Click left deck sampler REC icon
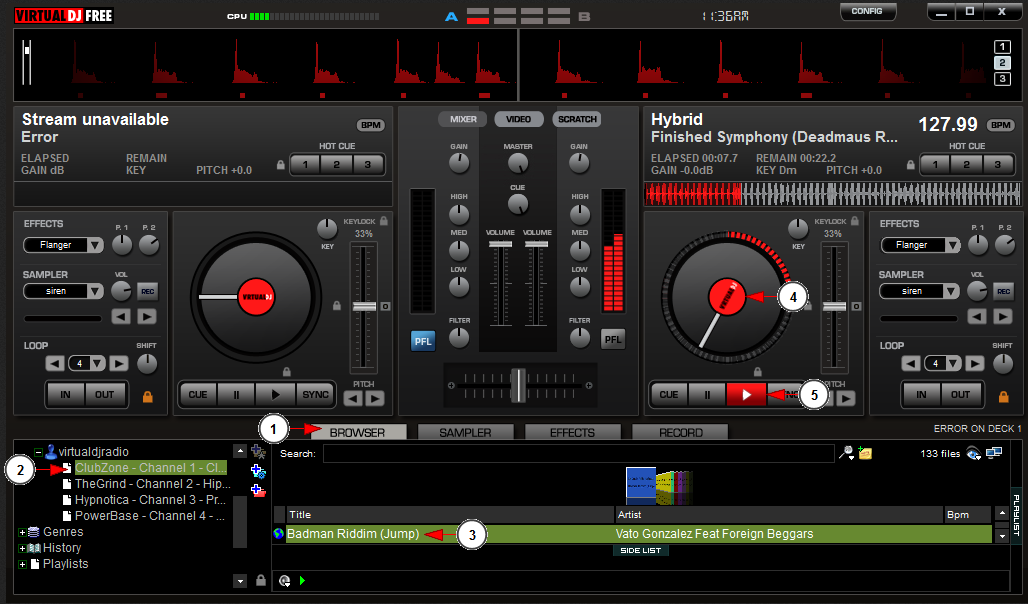1028x604 pixels. coord(148,291)
